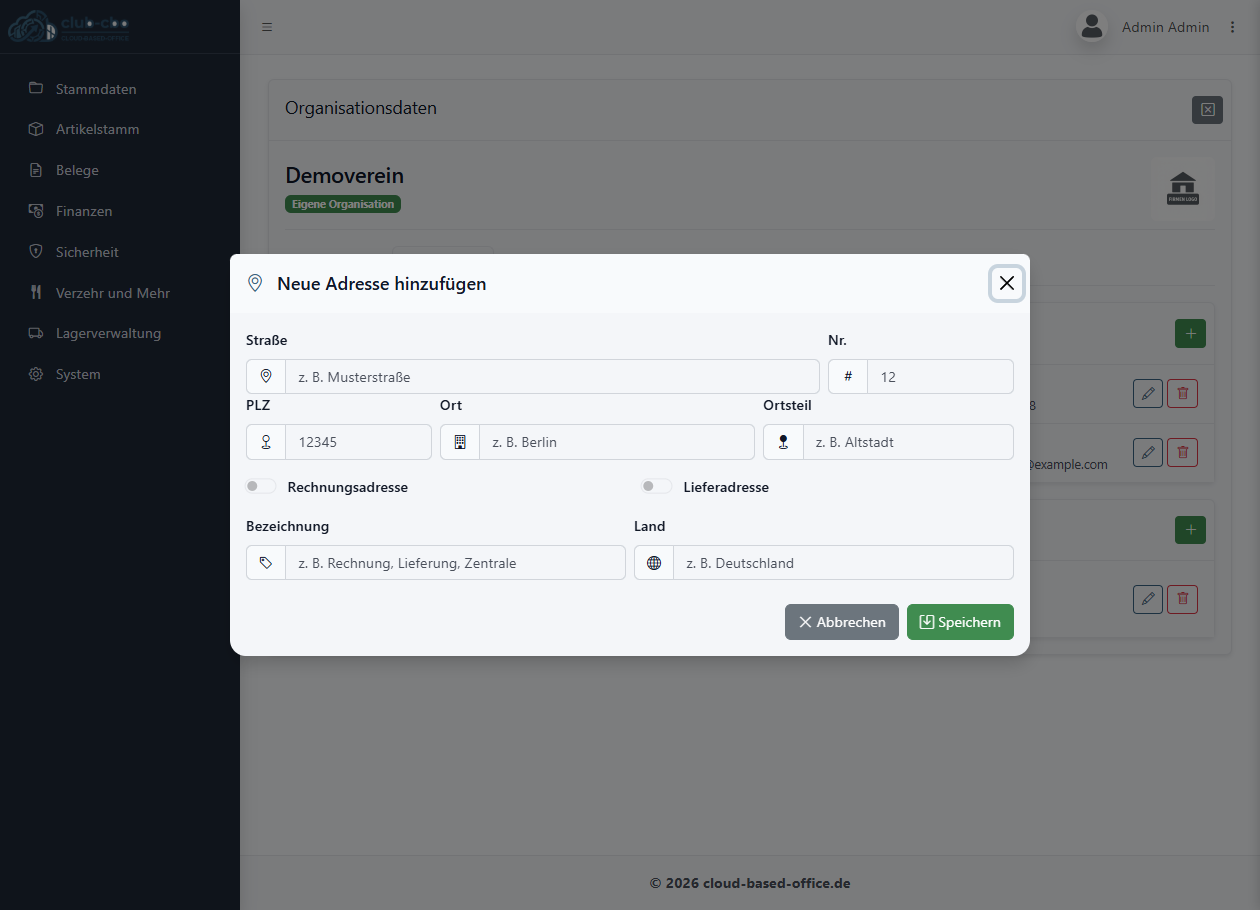
Task: Click the Belege document icon
Action: coord(36,170)
